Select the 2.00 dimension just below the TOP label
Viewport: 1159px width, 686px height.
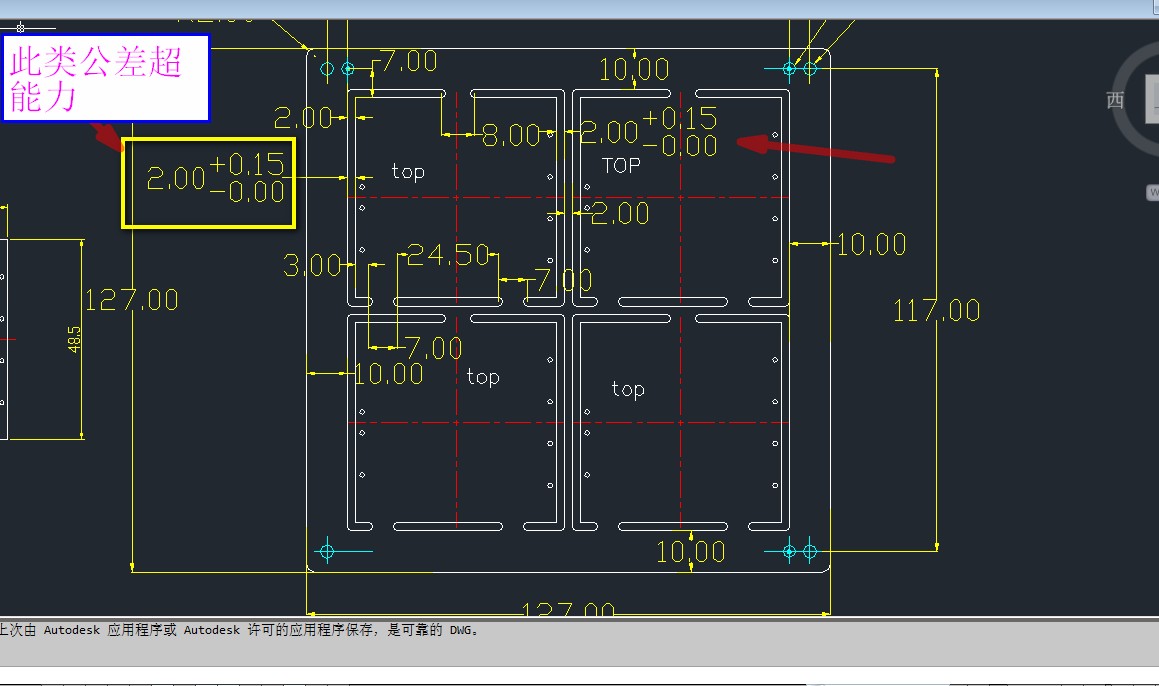click(620, 214)
